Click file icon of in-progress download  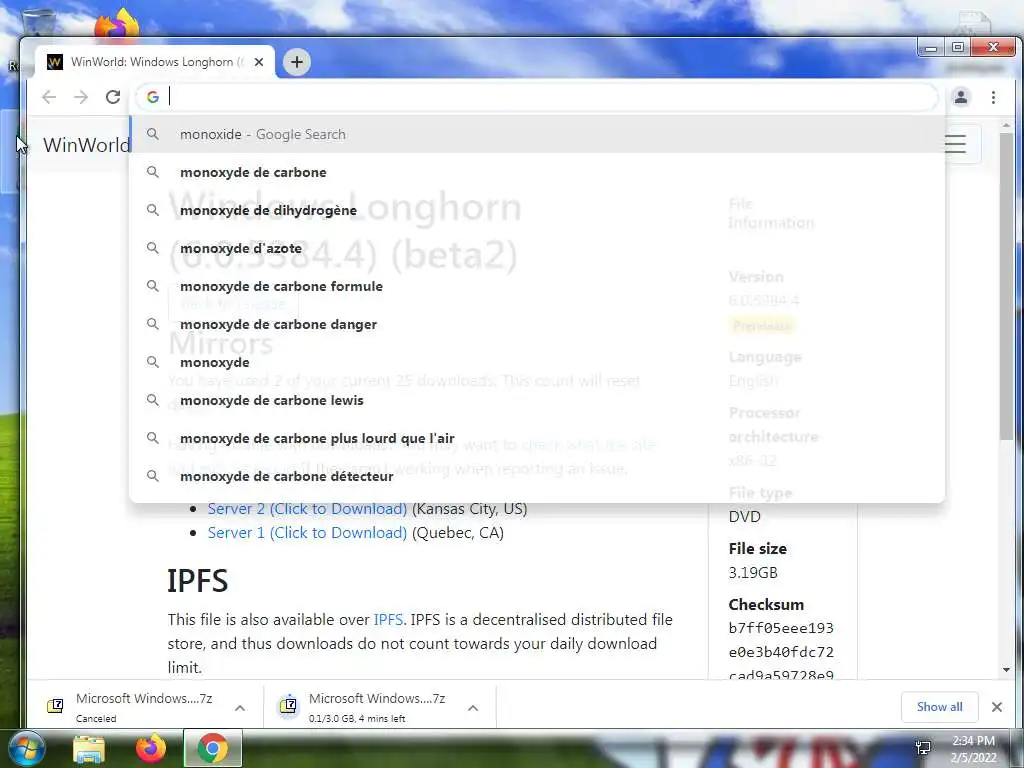288,706
